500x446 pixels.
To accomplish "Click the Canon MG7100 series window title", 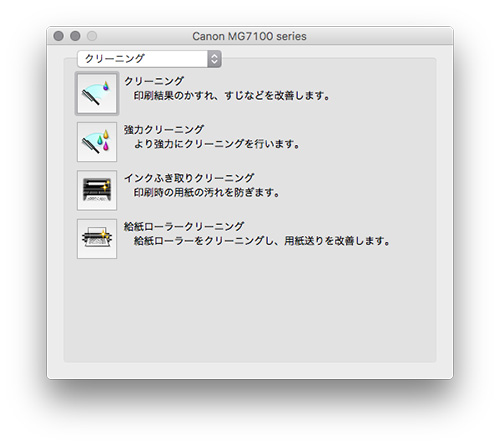I will click(x=249, y=36).
